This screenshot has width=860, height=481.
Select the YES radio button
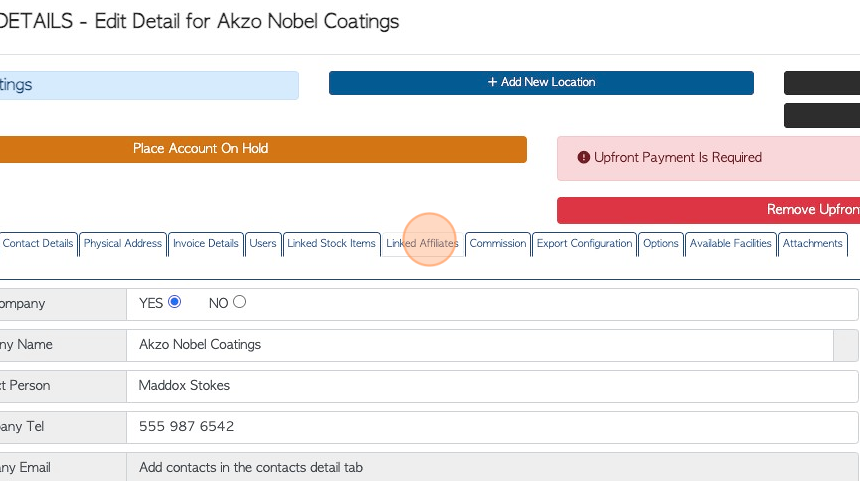tap(174, 302)
